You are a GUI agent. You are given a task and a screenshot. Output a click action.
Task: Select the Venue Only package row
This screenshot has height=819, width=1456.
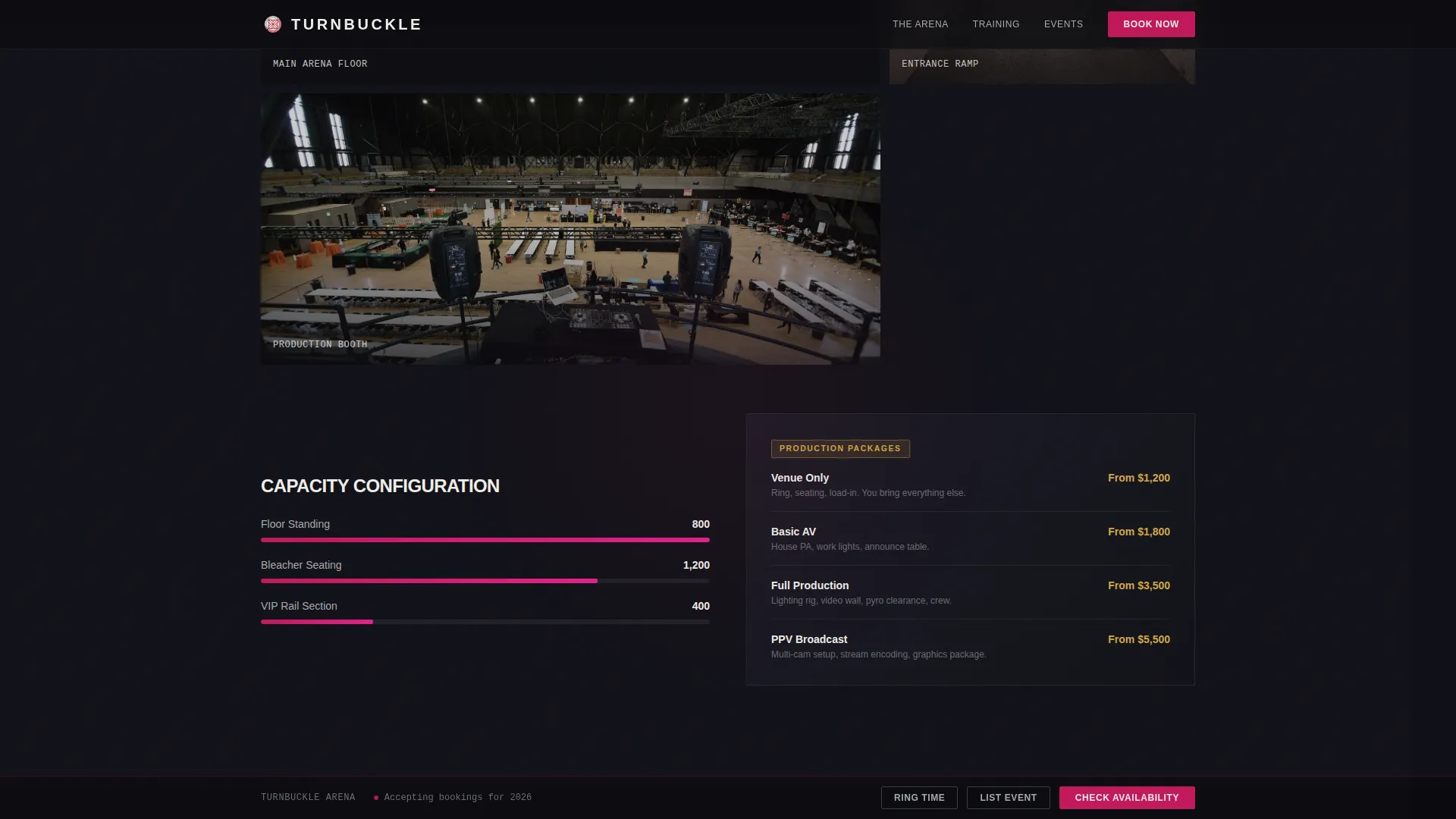(970, 485)
